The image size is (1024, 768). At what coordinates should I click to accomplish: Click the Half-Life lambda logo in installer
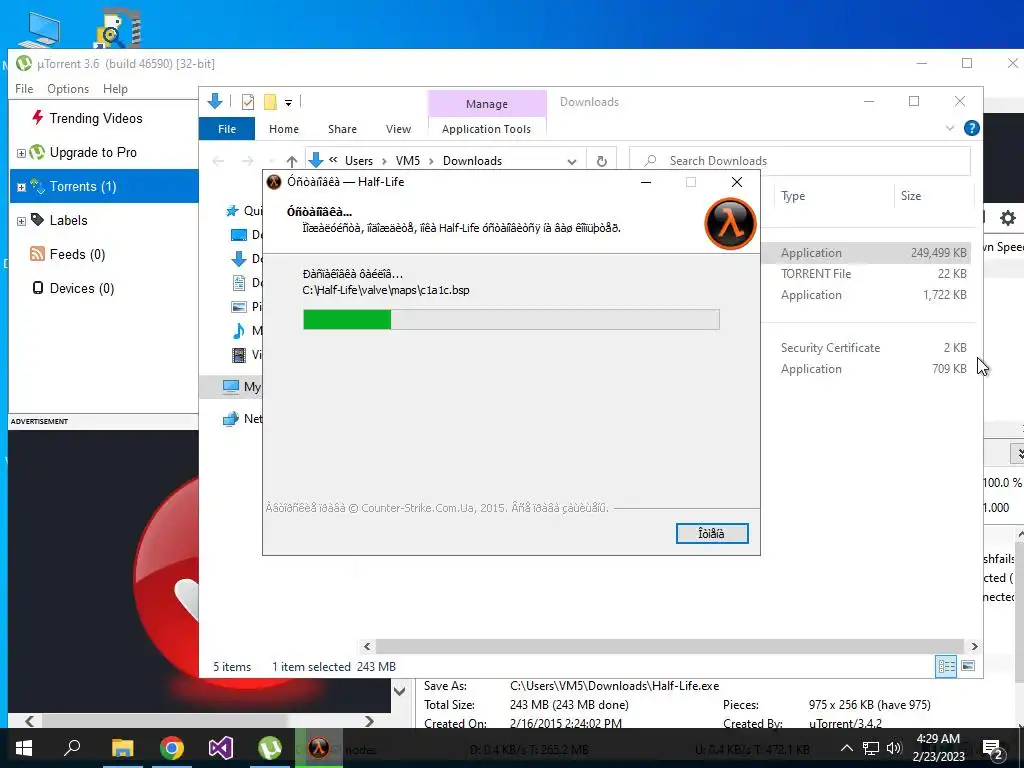pyautogui.click(x=730, y=223)
